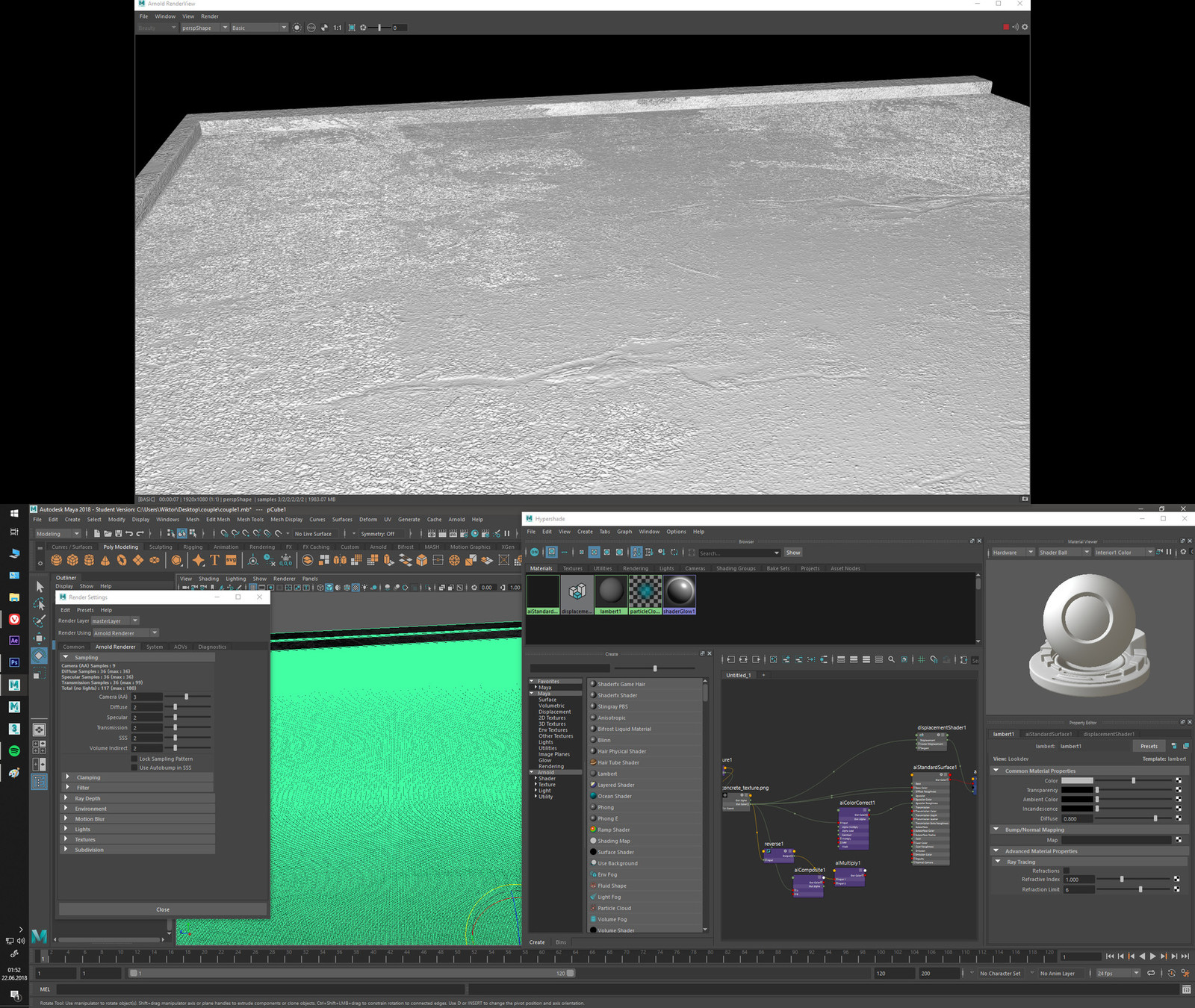Viewport: 1195px width, 1008px height.
Task: Click the Go to start of playback range button
Action: point(1110,956)
